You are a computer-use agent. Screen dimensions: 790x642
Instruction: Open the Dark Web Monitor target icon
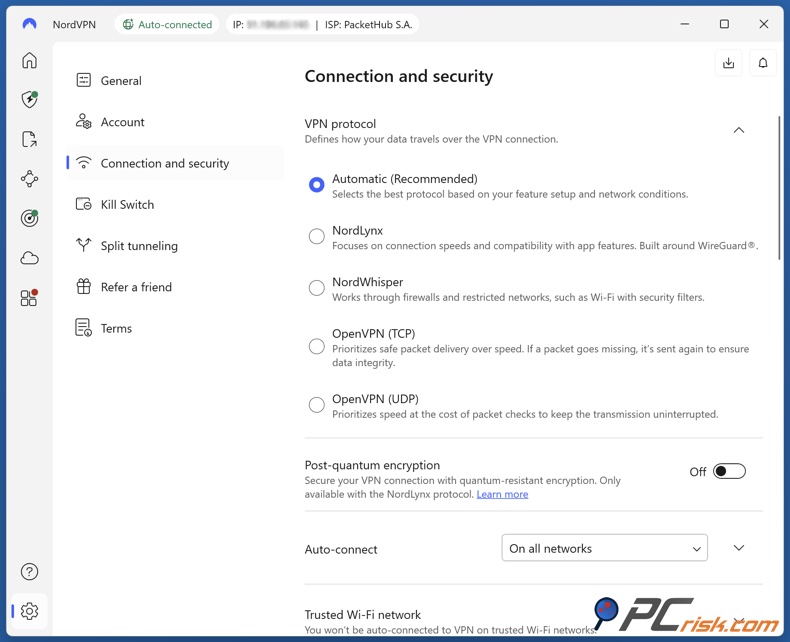pos(30,218)
